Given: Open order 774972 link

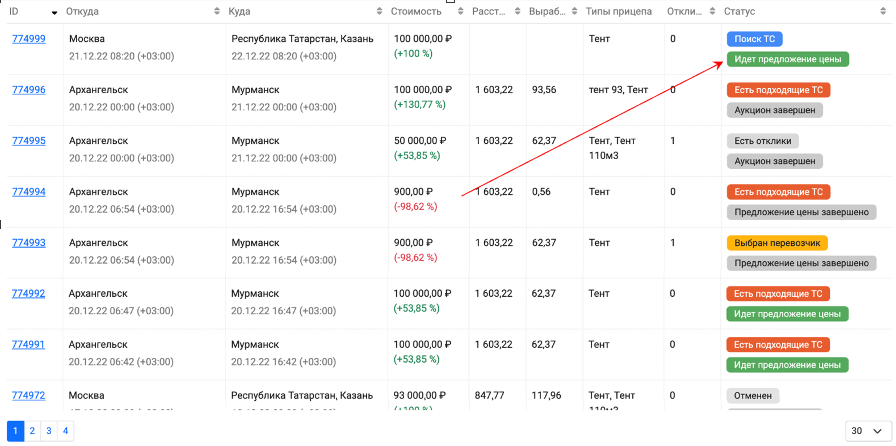Looking at the screenshot, I should tap(29, 395).
